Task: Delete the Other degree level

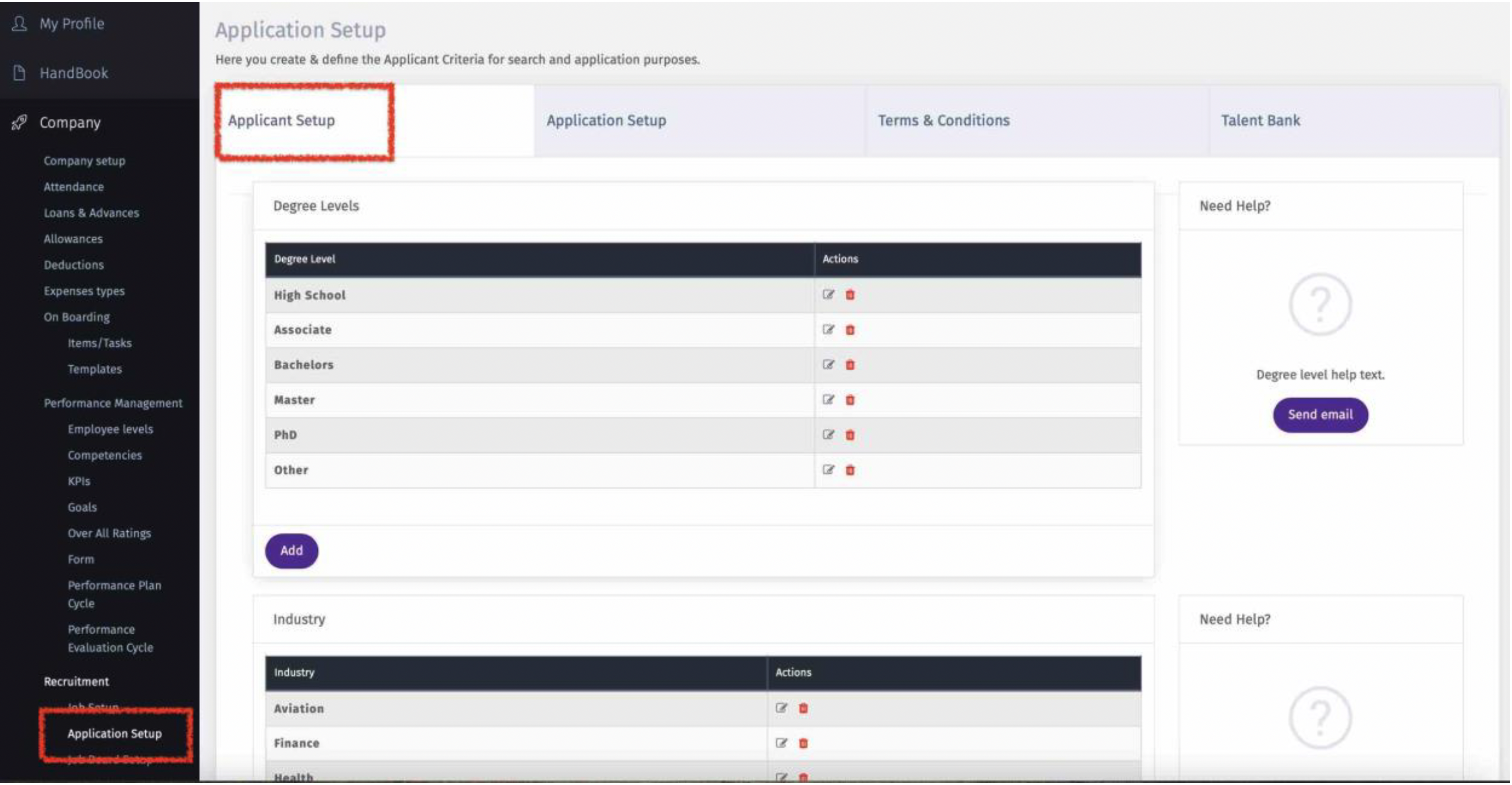Action: tap(850, 470)
